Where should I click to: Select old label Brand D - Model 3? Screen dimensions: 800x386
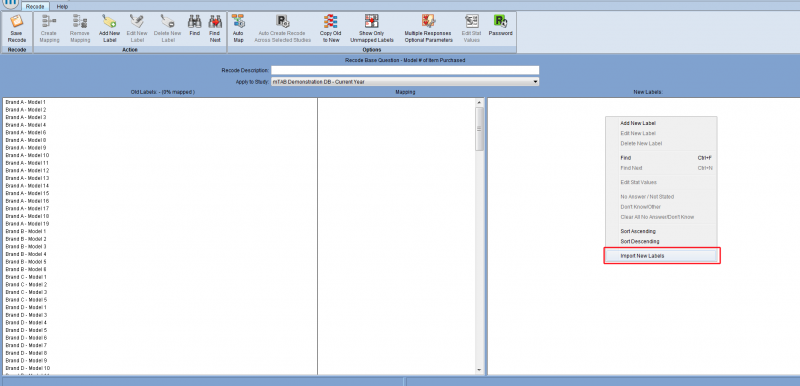[x=26, y=315]
